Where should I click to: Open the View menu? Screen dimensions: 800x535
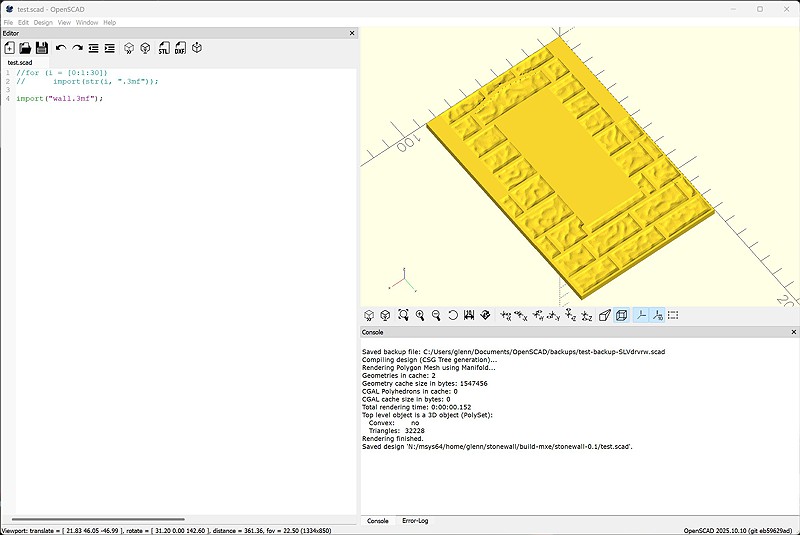point(64,22)
